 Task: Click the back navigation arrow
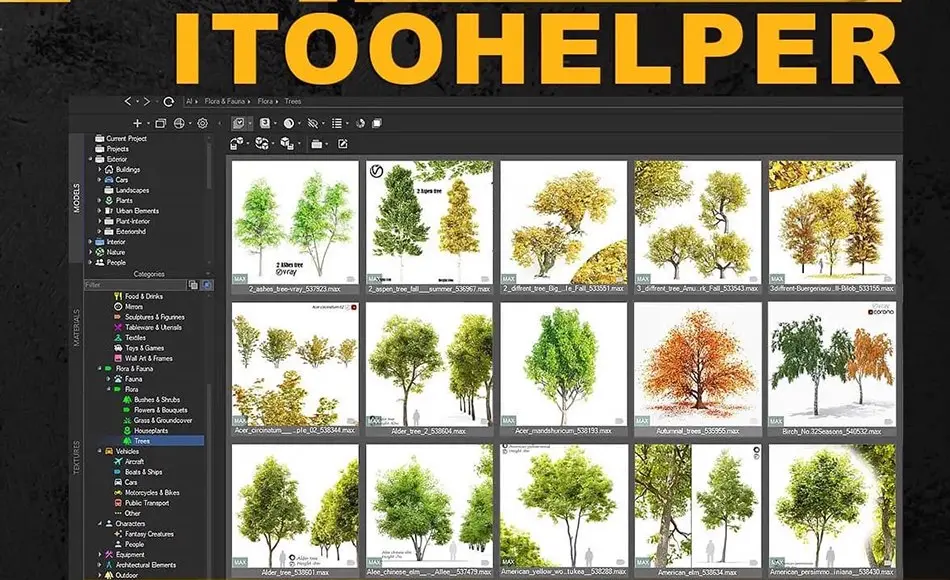coord(128,101)
